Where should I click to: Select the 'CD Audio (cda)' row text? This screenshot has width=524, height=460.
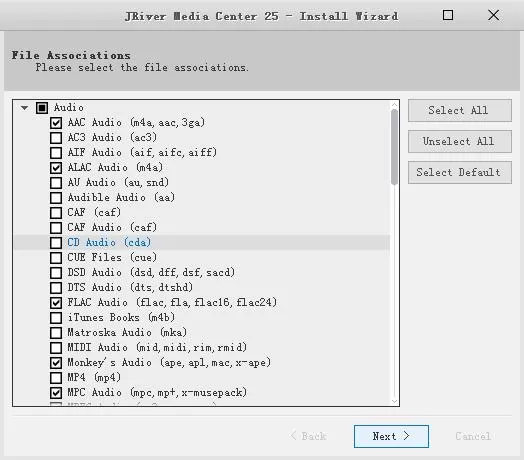(109, 242)
